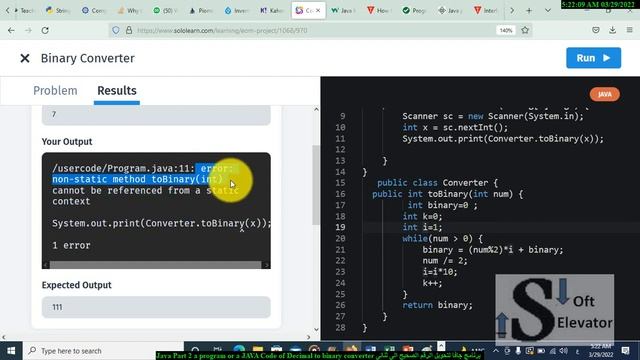Screen dimensions: 640x360
Task: Close the active SoloLearn browser tab
Action: pyautogui.click(x=318, y=11)
